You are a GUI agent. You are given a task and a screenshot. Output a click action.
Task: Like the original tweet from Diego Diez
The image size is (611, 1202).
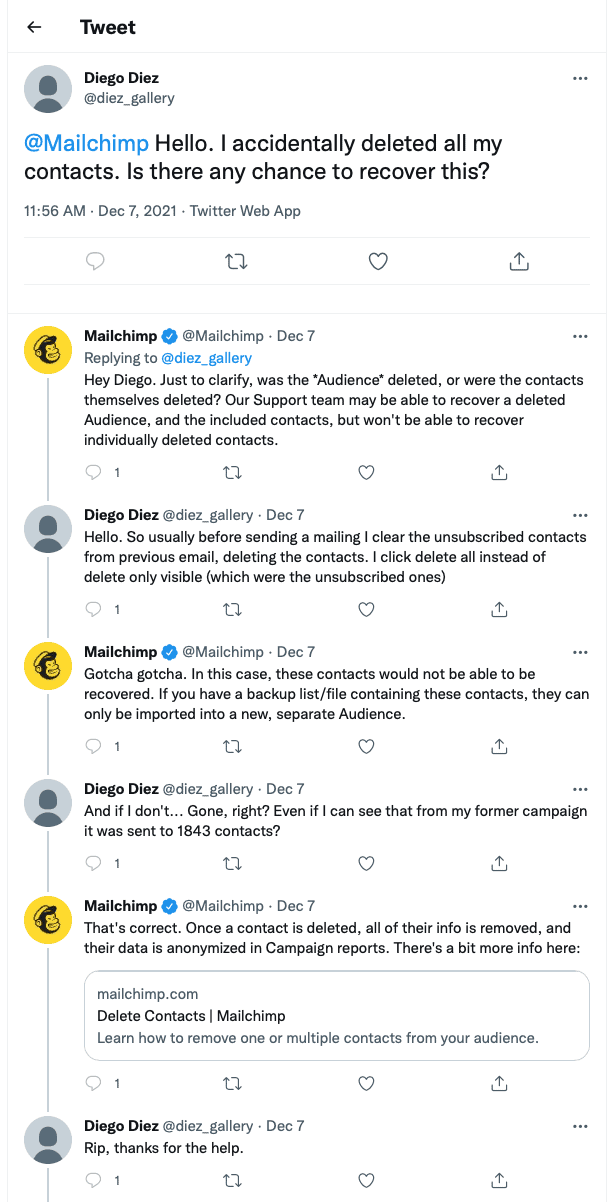click(377, 261)
